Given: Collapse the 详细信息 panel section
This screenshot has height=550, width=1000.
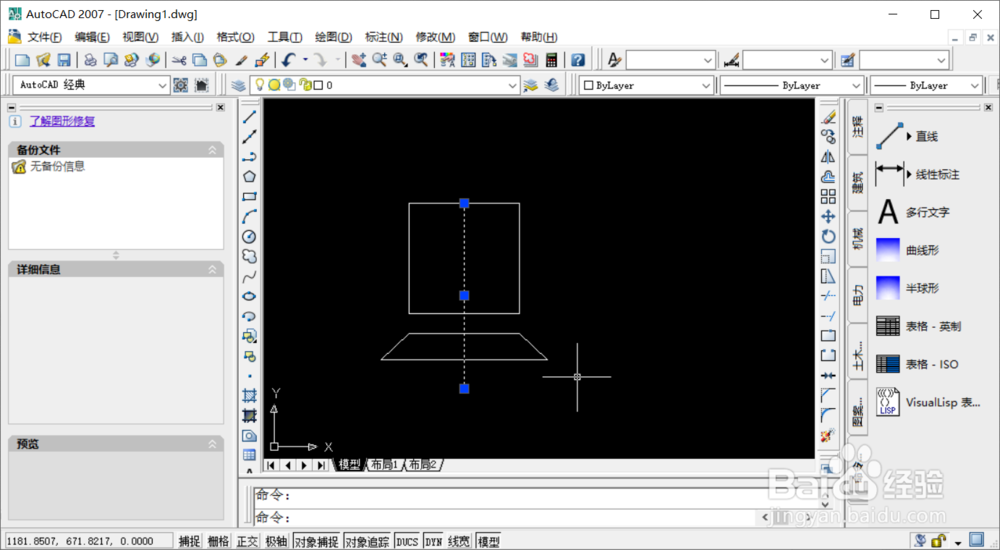Looking at the screenshot, I should click(212, 270).
